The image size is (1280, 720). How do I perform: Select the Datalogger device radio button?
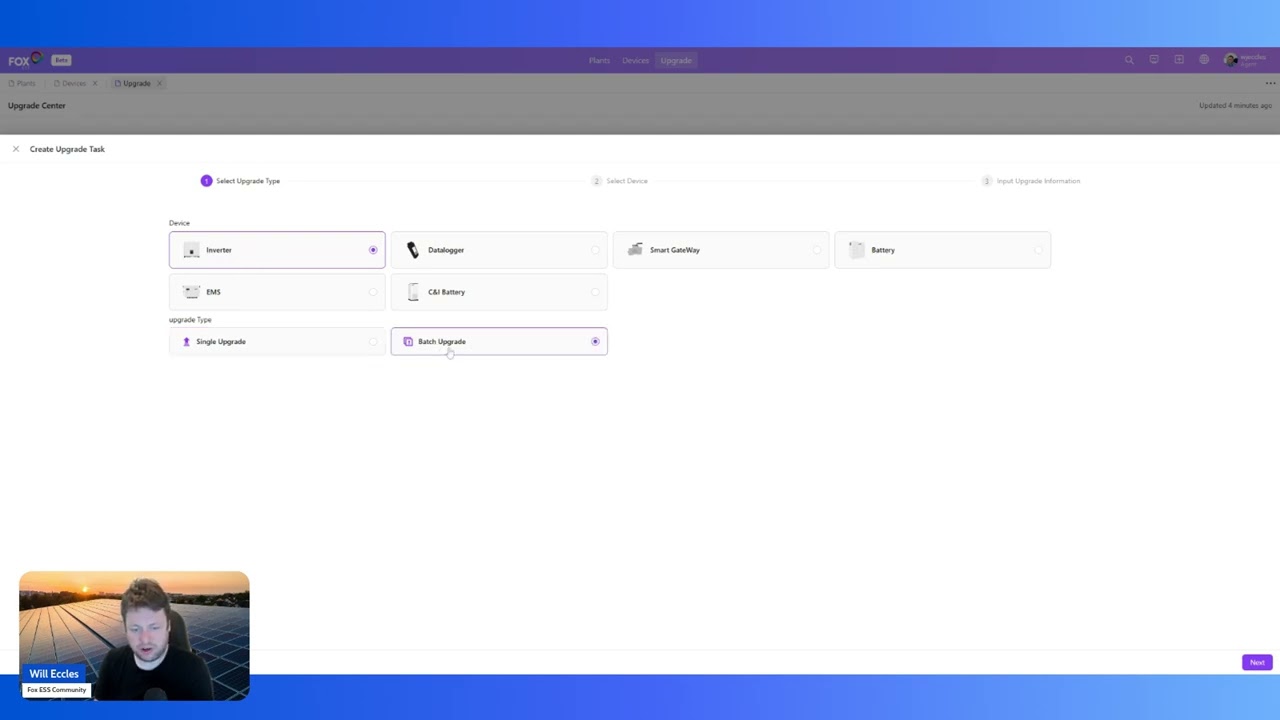(x=595, y=250)
